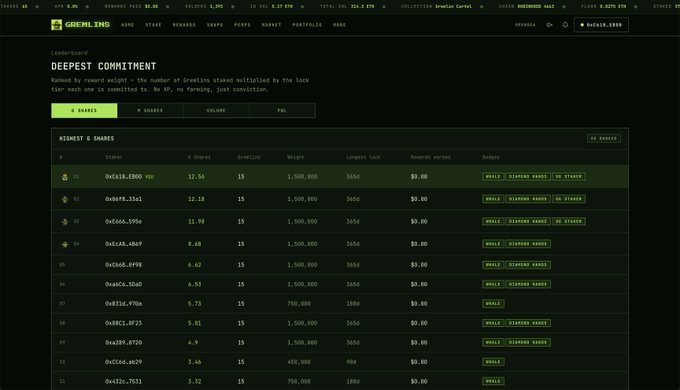The image size is (680, 390).
Task: Click the 90d longest lock value
Action: coord(351,362)
